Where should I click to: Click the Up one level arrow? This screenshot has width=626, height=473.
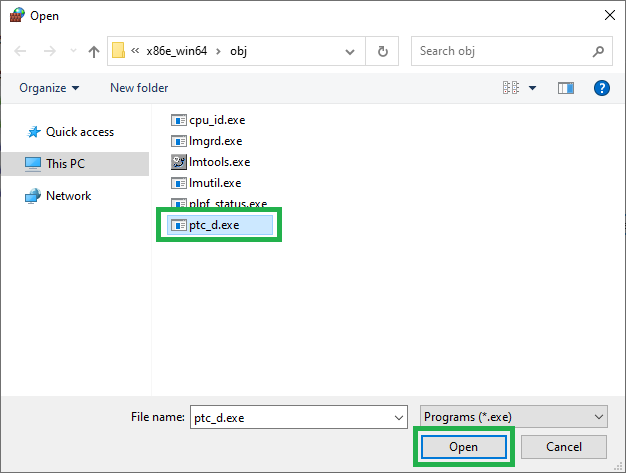[x=94, y=51]
